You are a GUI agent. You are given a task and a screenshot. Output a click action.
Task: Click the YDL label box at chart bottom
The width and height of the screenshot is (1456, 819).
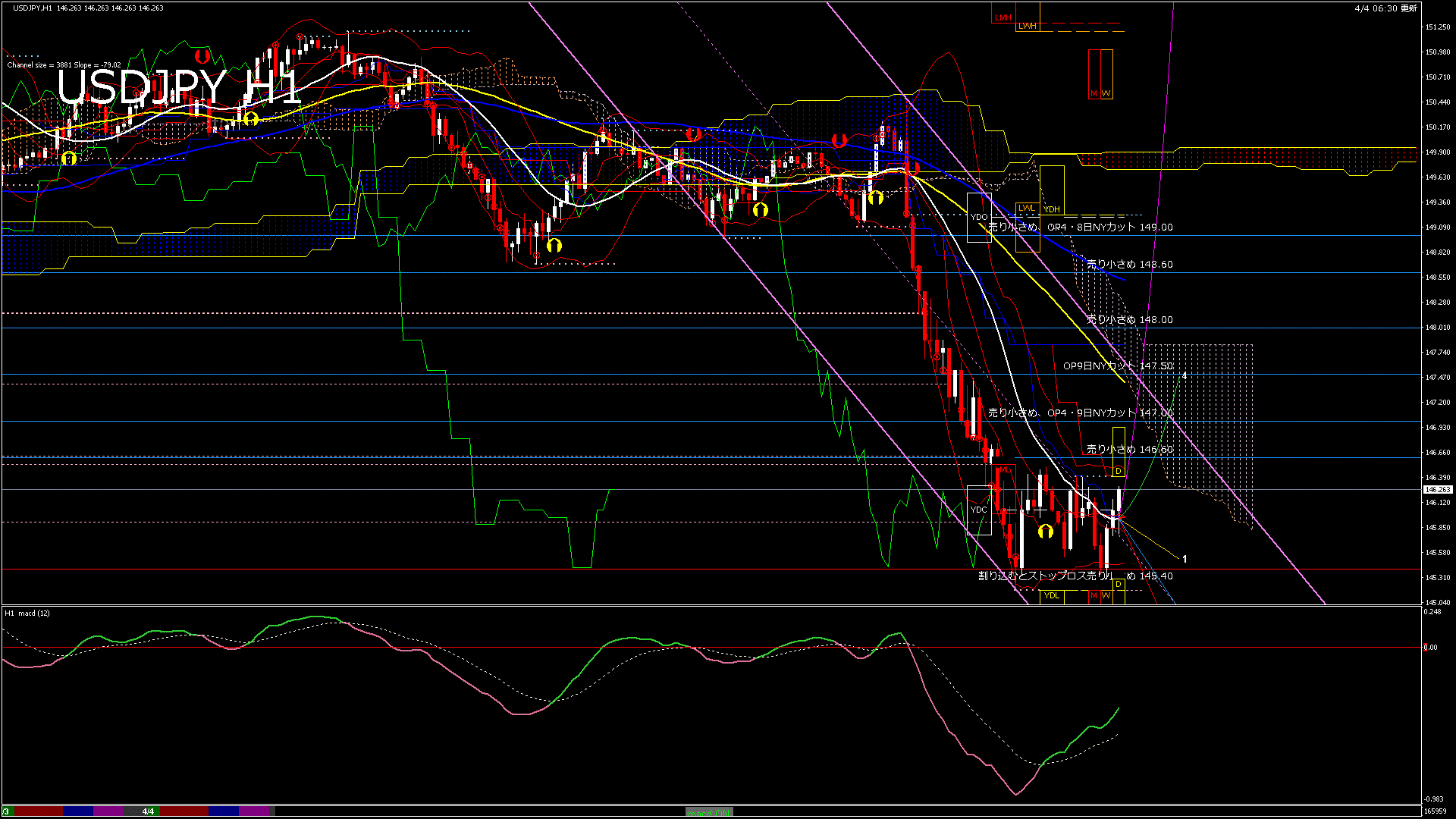1052,596
